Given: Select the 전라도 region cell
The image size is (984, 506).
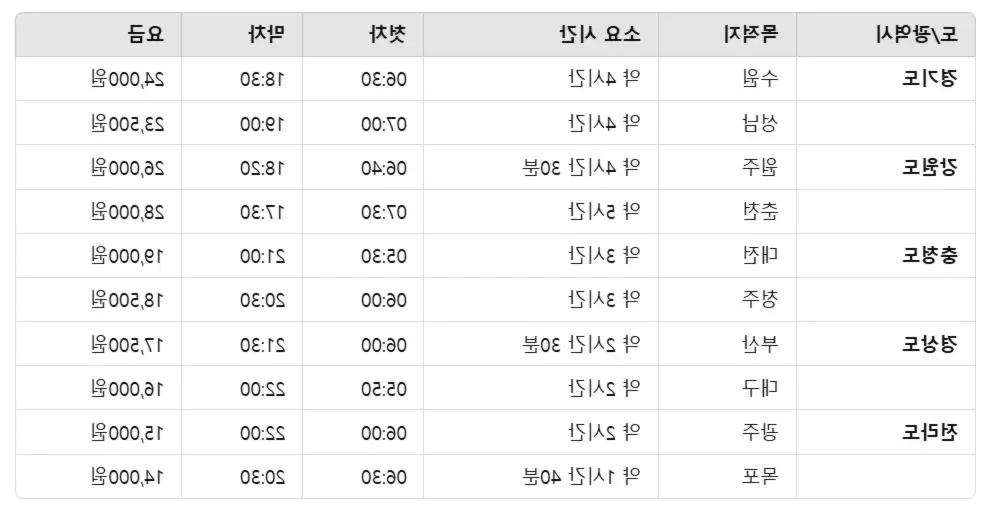Looking at the screenshot, I should [886, 432].
